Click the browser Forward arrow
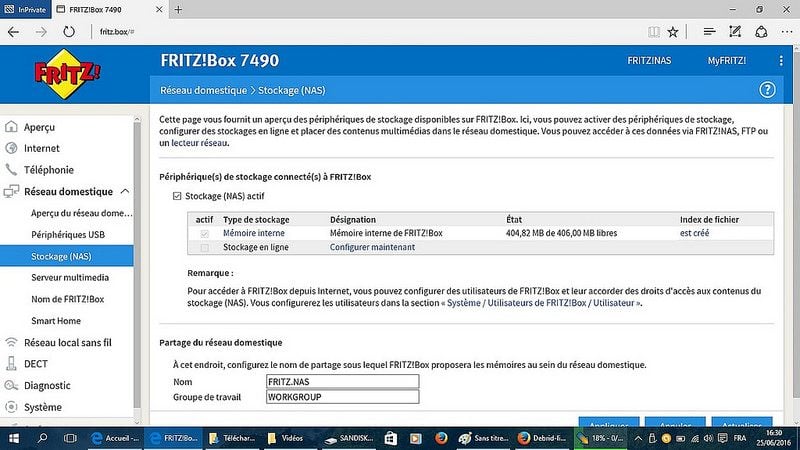The image size is (800, 450). pyautogui.click(x=41, y=32)
